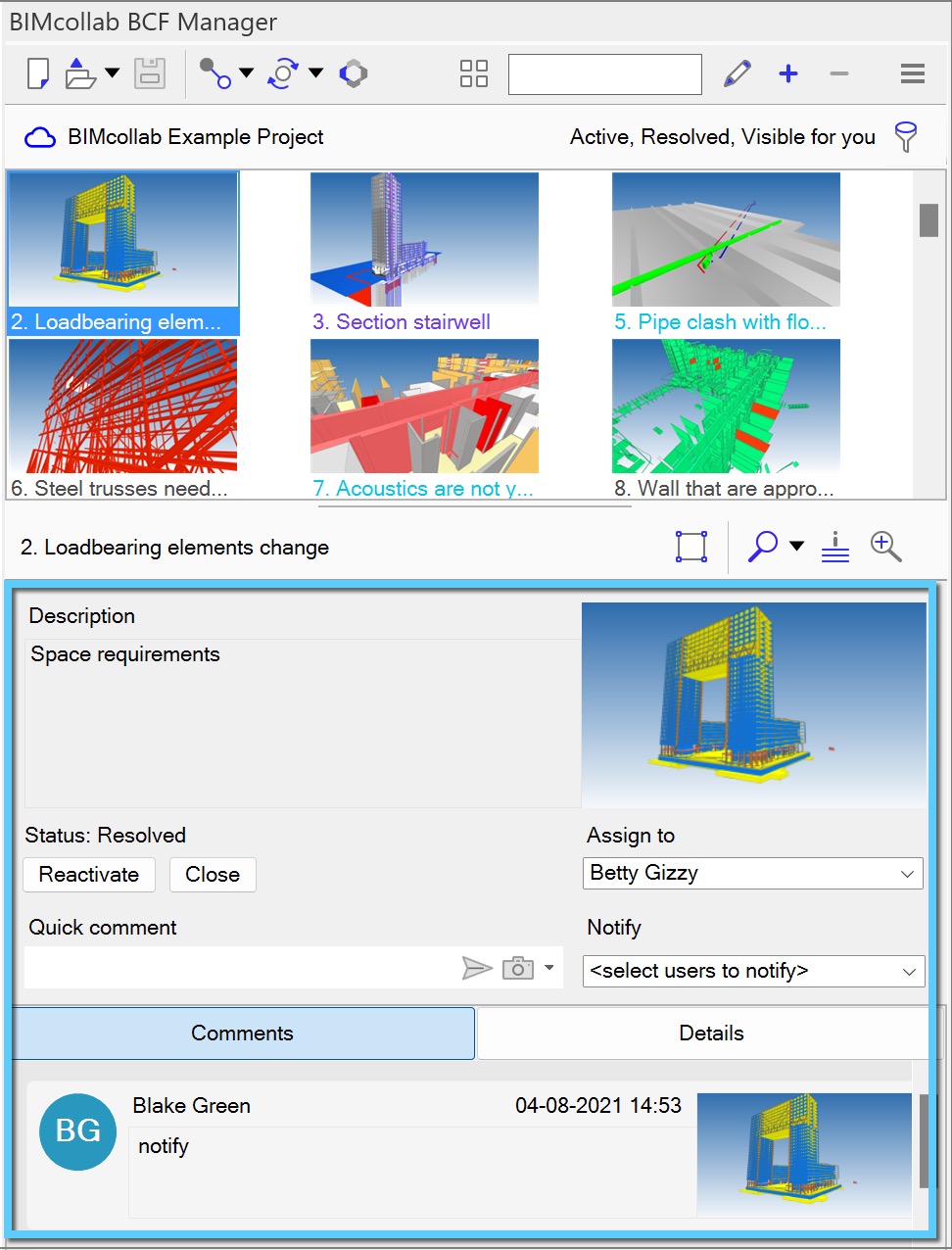Save with the floppy disk icon

[x=150, y=73]
